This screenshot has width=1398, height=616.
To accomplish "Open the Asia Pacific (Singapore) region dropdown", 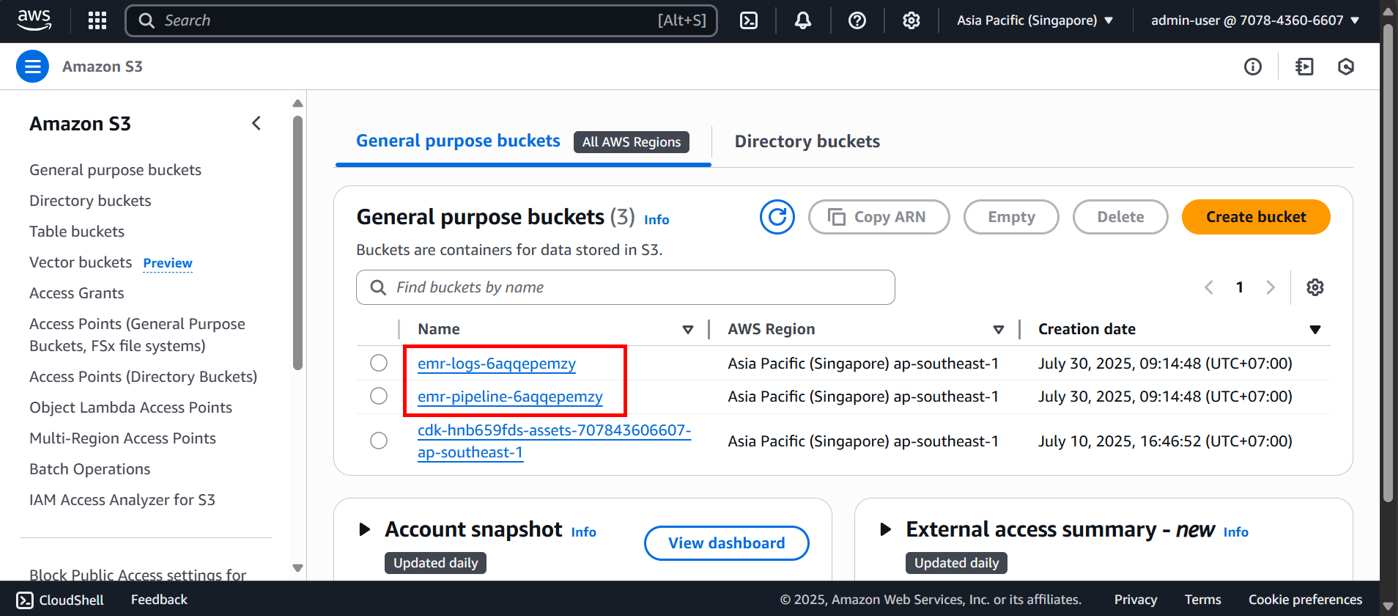I will 1035,20.
